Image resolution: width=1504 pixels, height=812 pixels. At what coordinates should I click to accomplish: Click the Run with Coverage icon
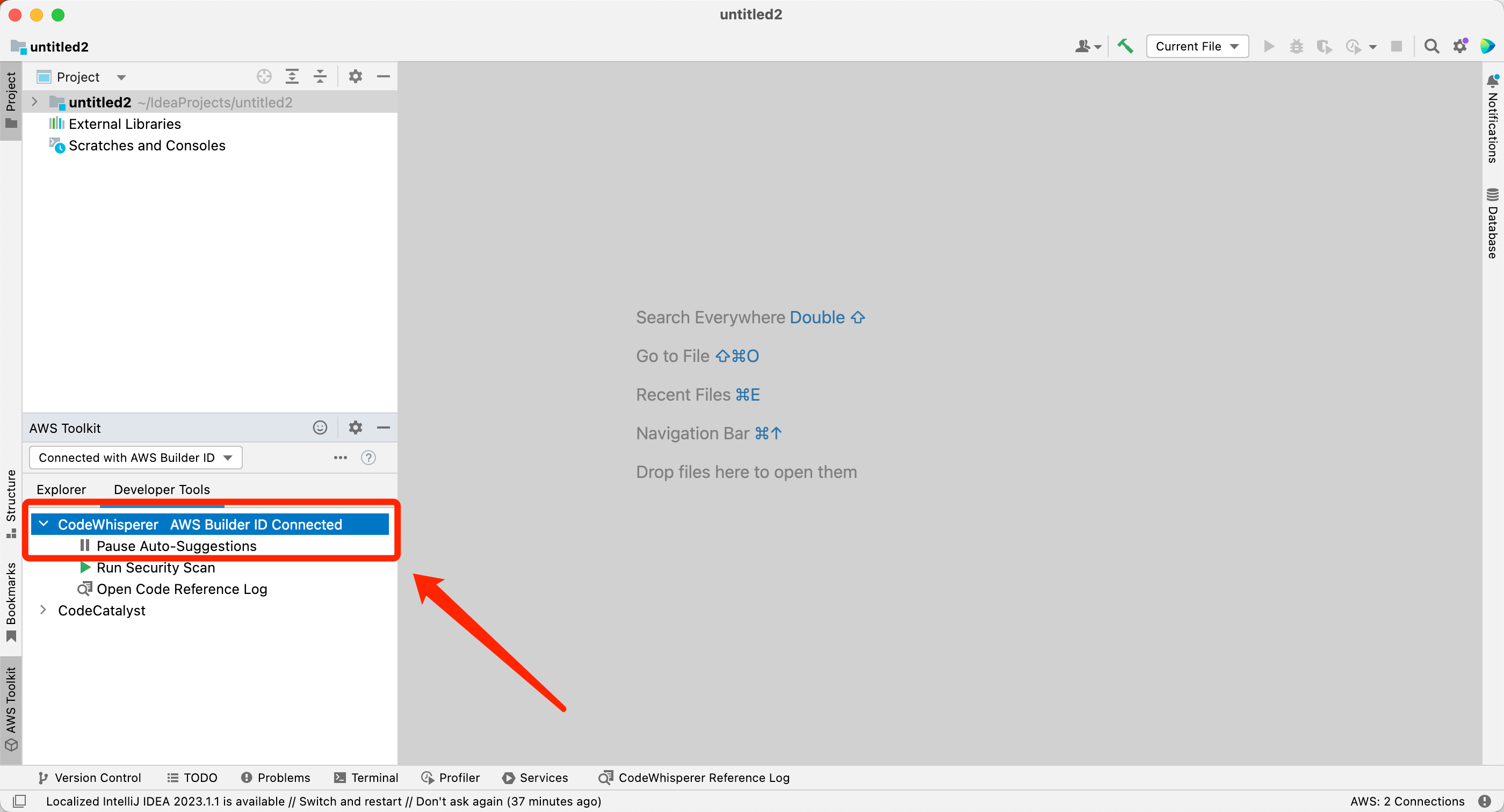coord(1324,46)
